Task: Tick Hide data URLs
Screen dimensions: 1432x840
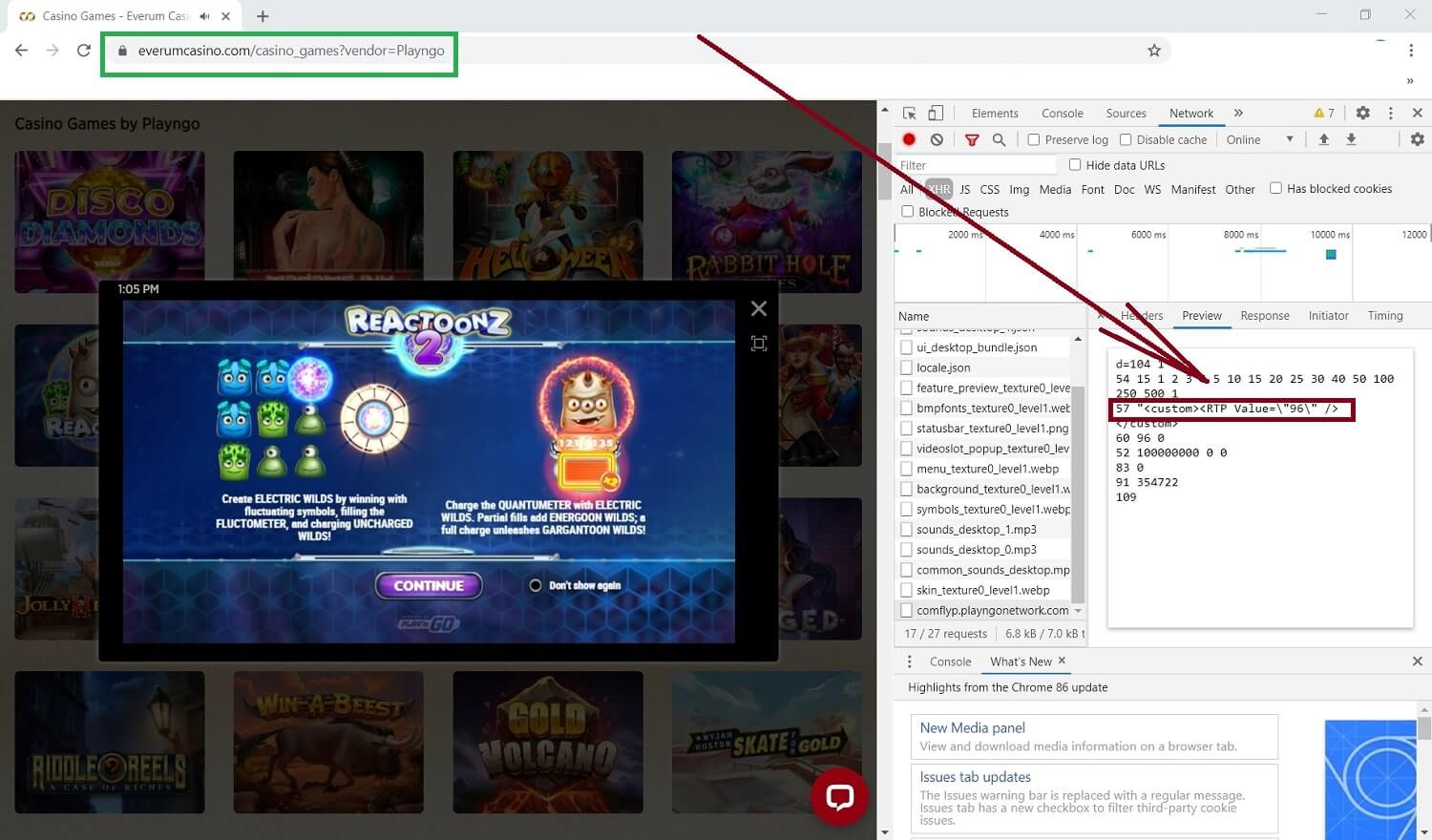Action: [1075, 164]
